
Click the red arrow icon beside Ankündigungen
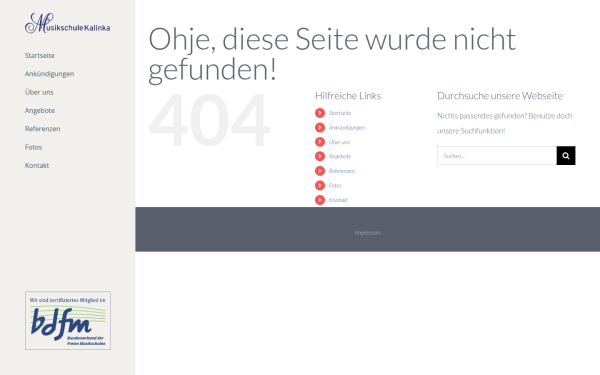coord(320,127)
